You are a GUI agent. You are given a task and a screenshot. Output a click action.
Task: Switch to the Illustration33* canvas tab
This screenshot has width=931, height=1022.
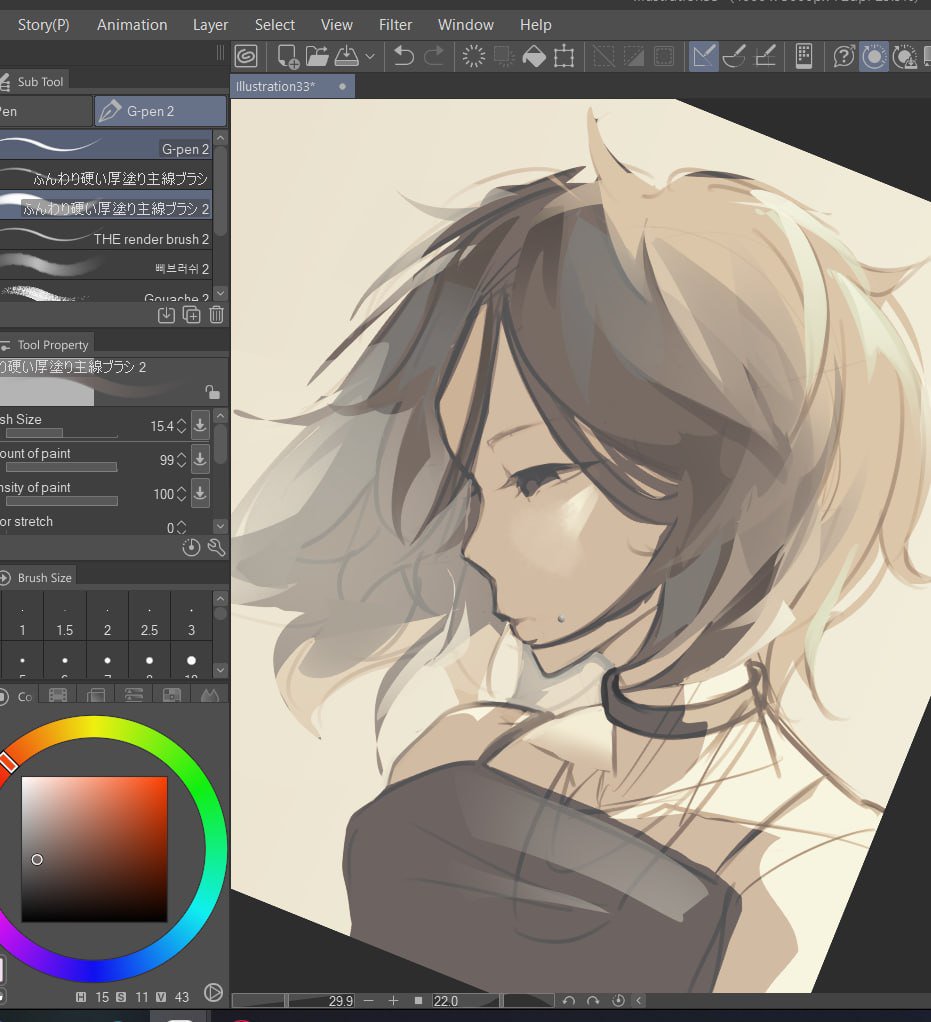291,86
